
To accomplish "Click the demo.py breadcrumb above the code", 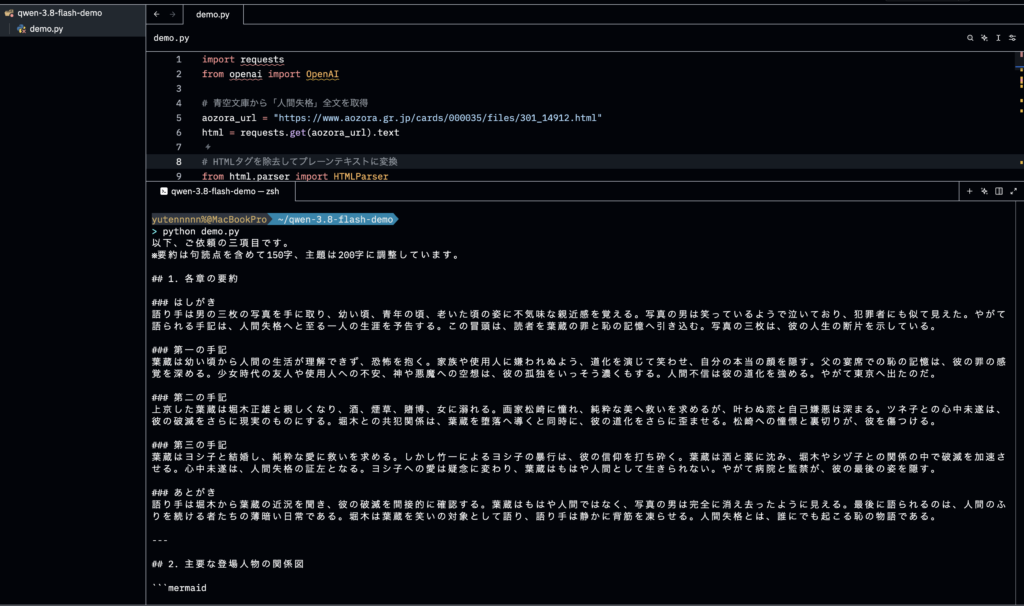I will (x=171, y=38).
